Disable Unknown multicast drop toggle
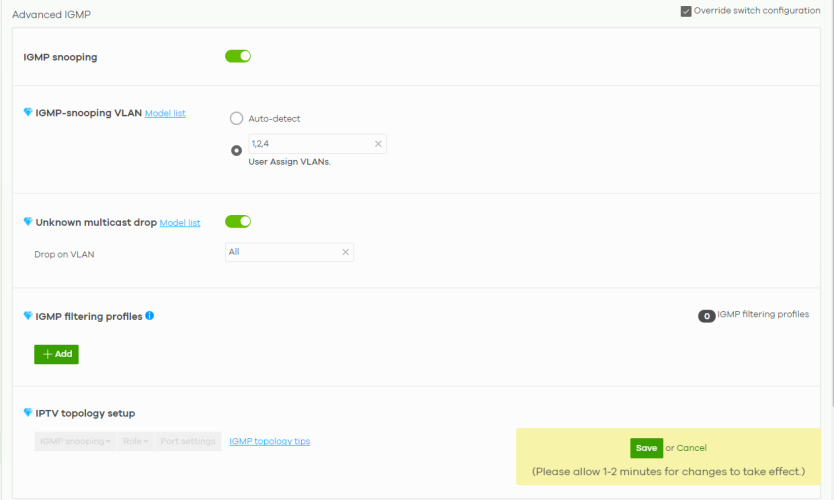This screenshot has width=834, height=500. click(x=238, y=222)
